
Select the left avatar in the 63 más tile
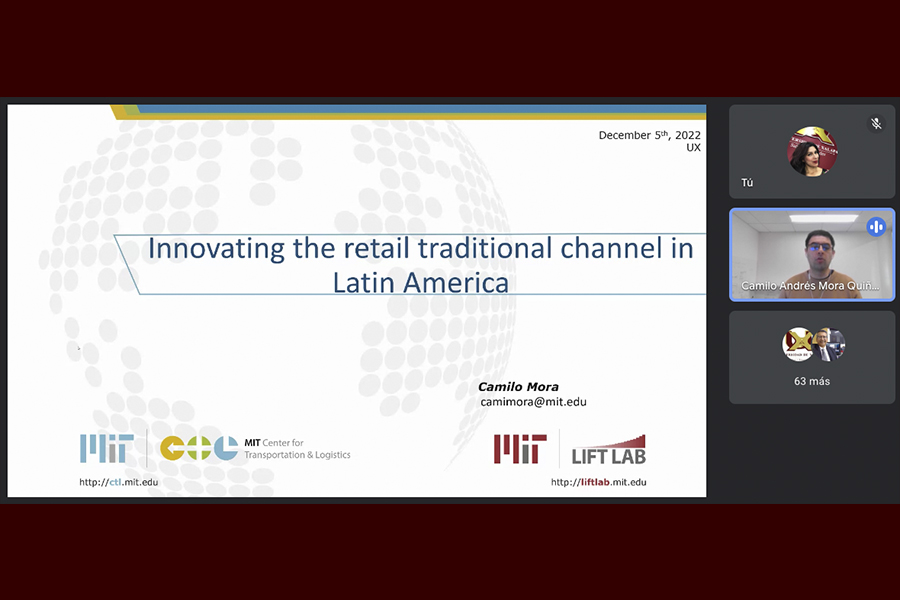click(x=798, y=345)
